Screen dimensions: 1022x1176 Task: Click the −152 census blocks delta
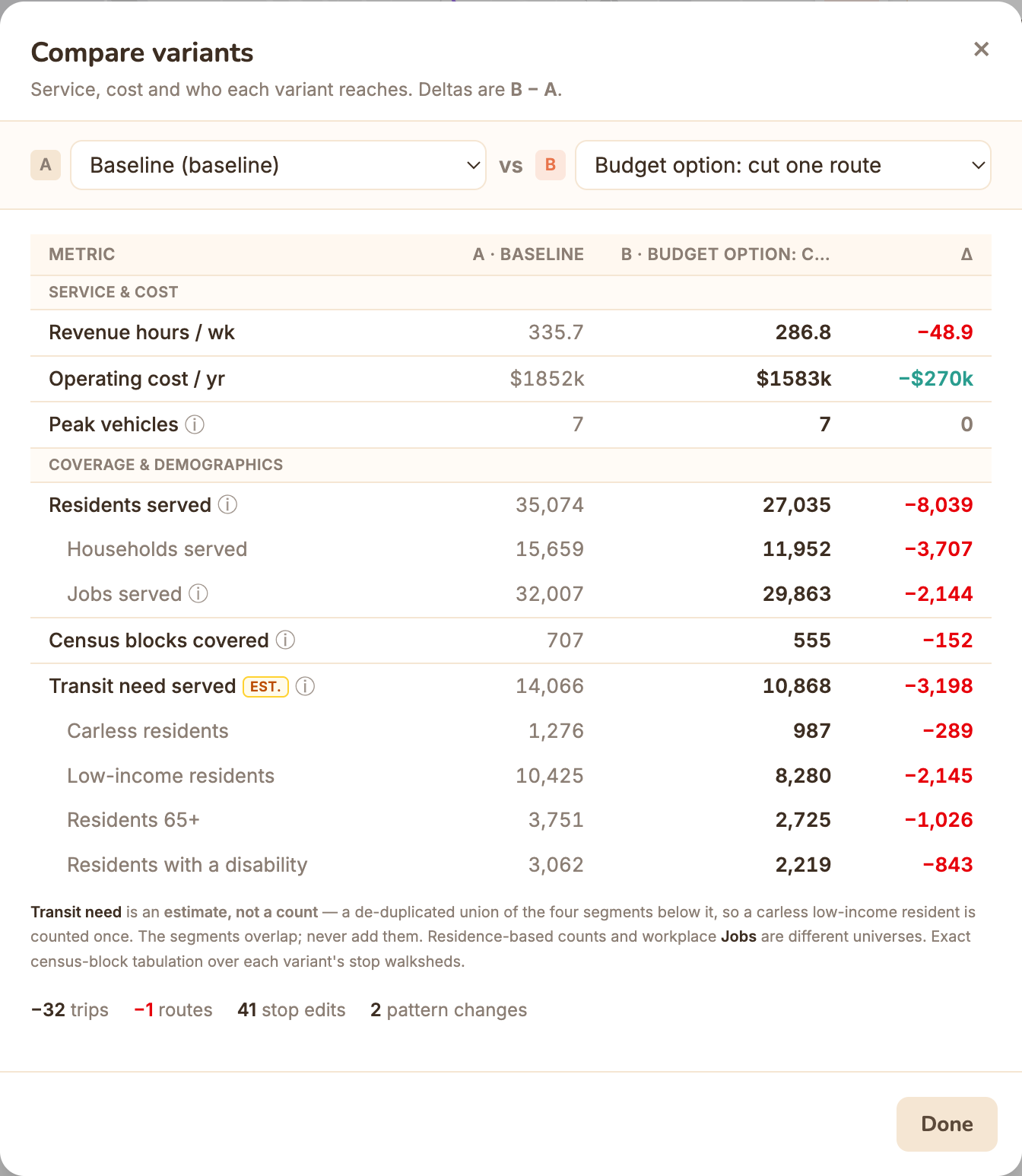coord(947,640)
